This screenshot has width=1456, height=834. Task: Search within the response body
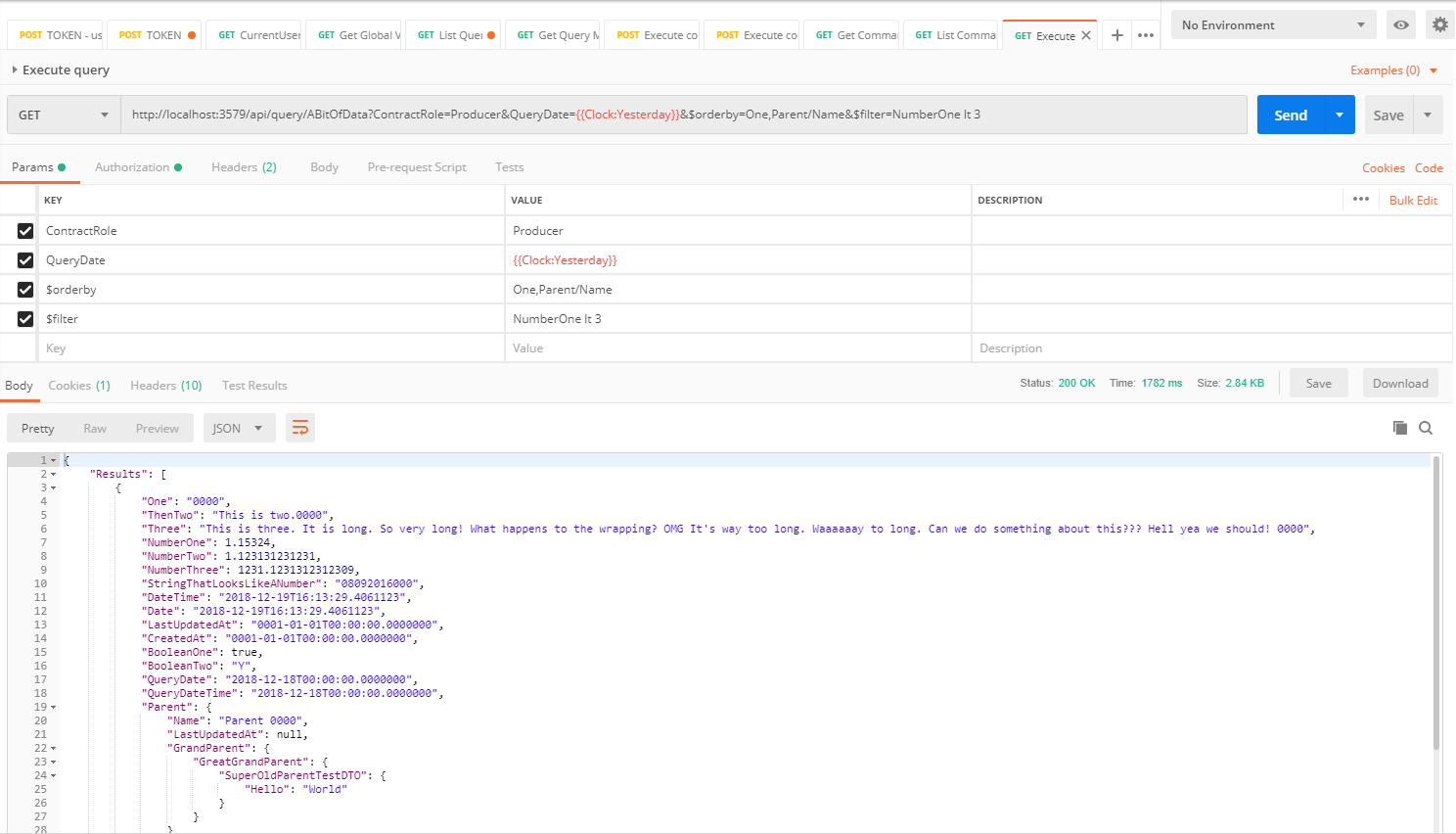(x=1426, y=428)
